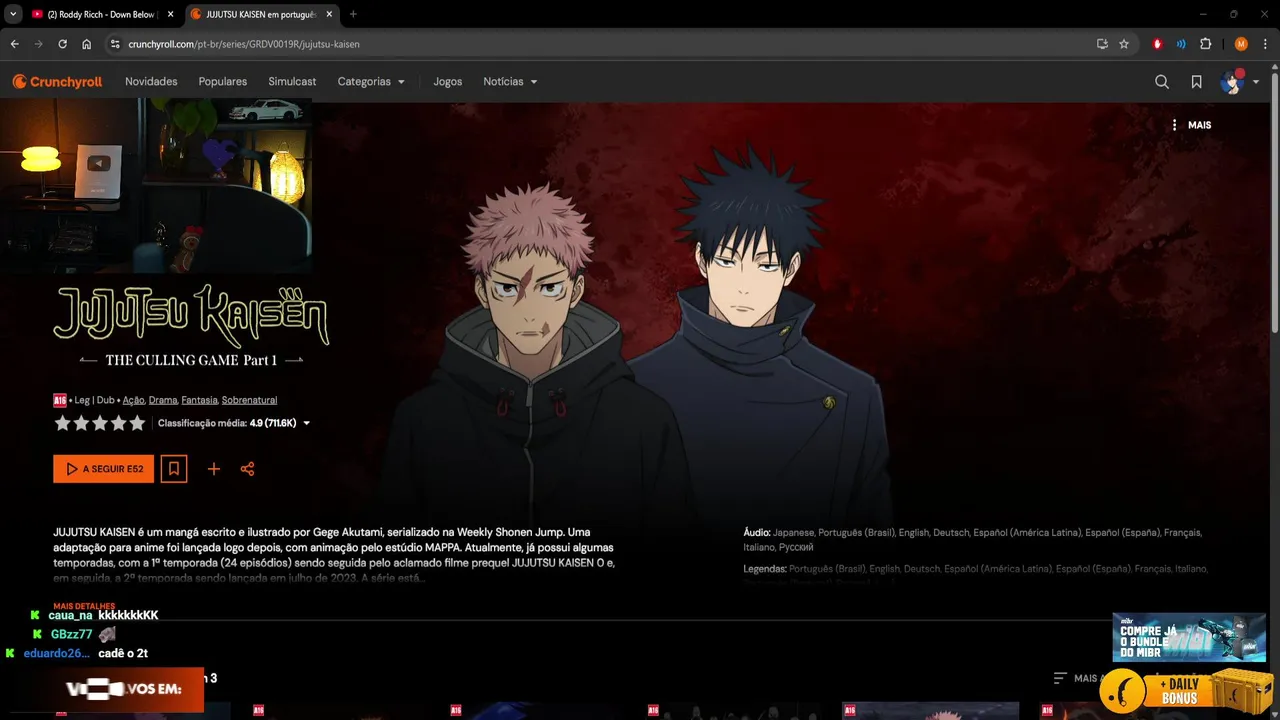Screen dimensions: 1280x720
Task: Reload the page with the refresh icon
Action: [62, 44]
